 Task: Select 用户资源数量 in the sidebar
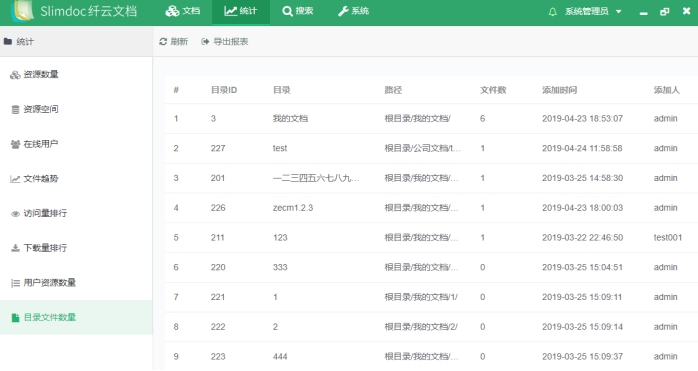[x=76, y=283]
